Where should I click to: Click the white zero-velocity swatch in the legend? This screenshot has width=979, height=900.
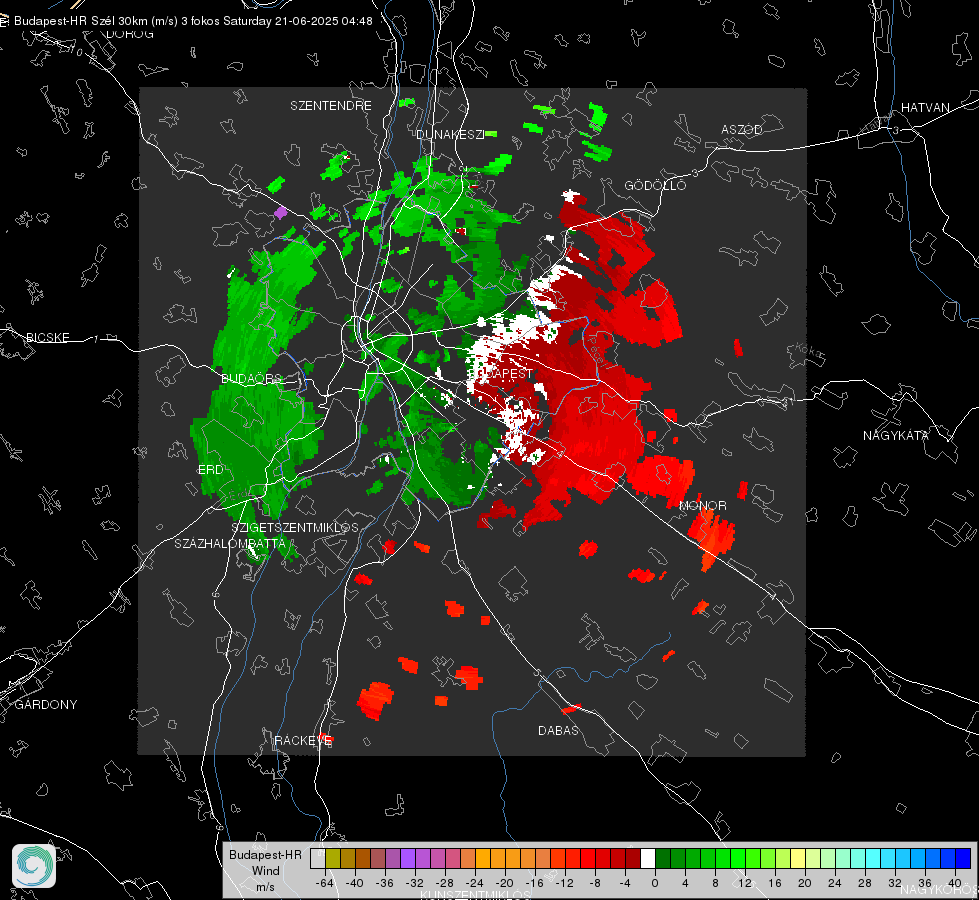click(x=648, y=859)
